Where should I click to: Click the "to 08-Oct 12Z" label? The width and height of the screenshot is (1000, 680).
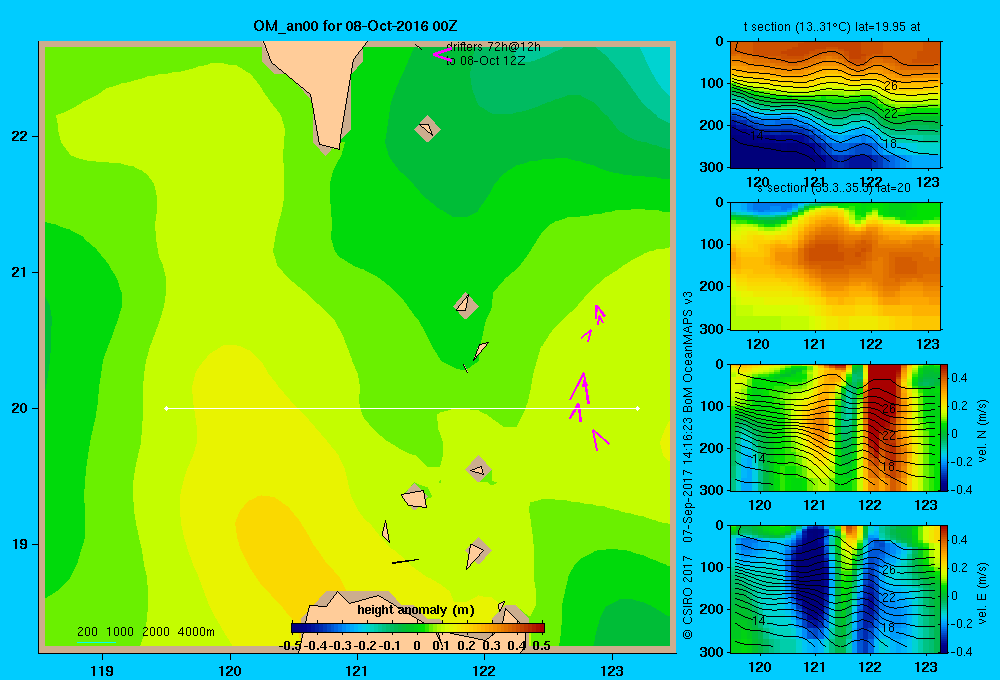(x=485, y=61)
